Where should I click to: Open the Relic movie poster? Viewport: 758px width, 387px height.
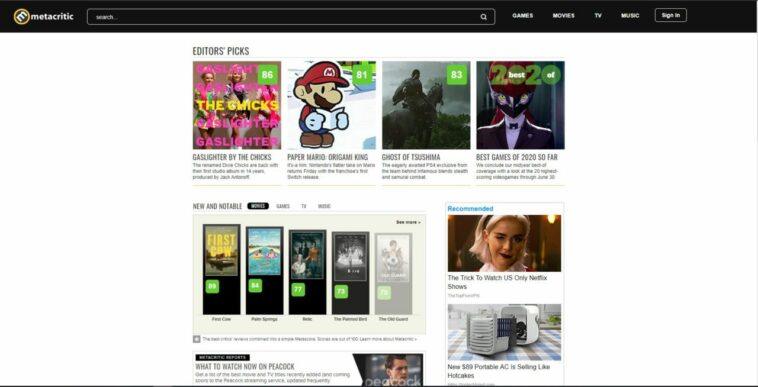[307, 255]
